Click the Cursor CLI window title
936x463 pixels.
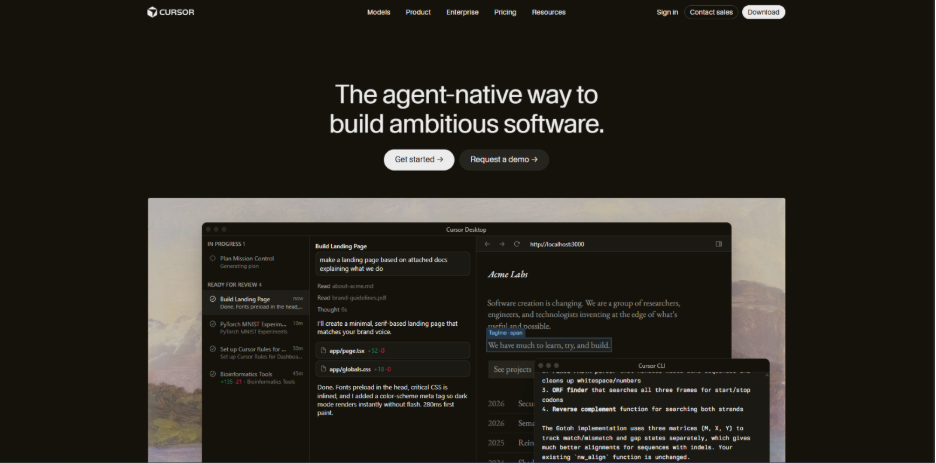[651, 366]
